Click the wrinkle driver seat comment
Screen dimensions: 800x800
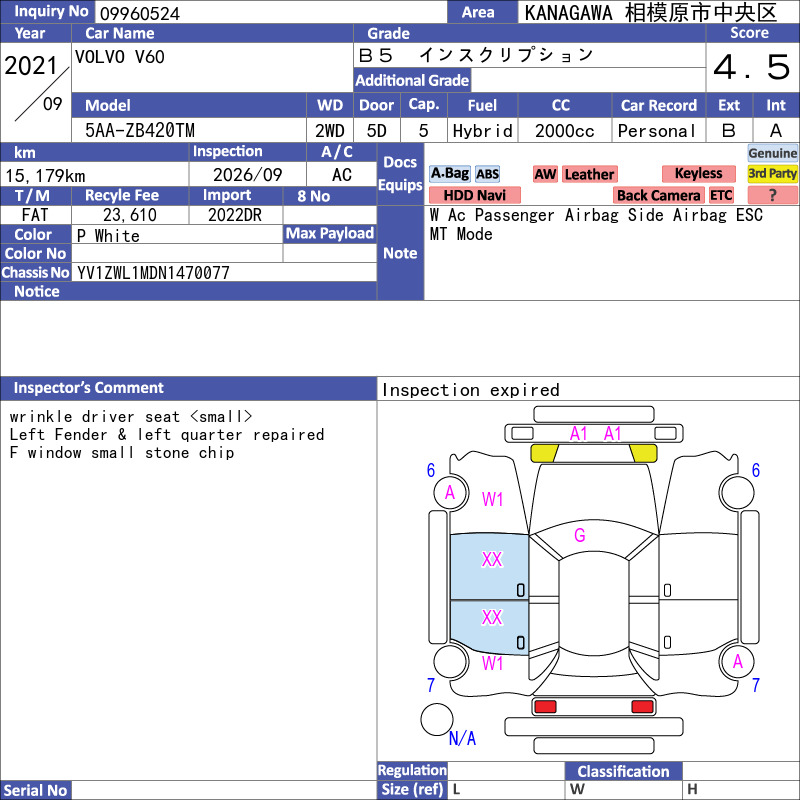tap(131, 417)
